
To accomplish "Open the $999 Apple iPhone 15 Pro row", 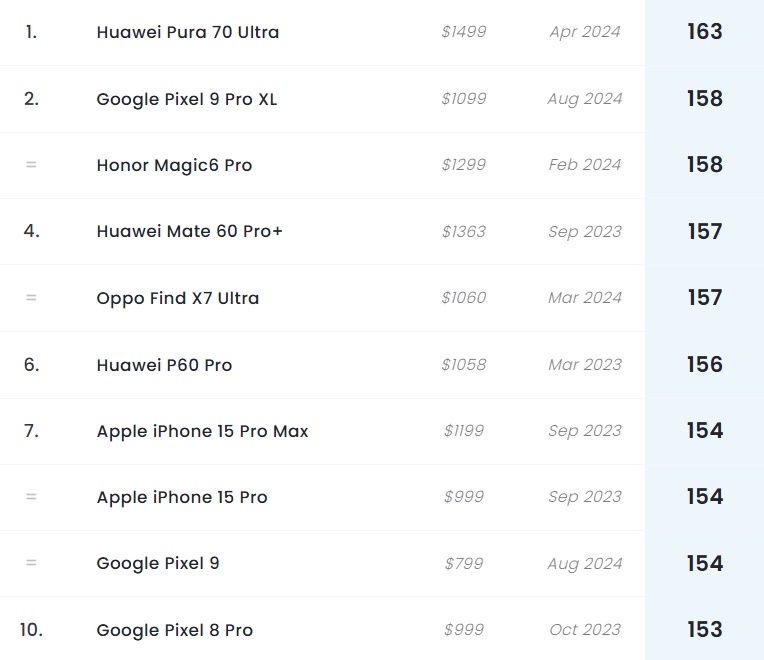I will [322, 497].
